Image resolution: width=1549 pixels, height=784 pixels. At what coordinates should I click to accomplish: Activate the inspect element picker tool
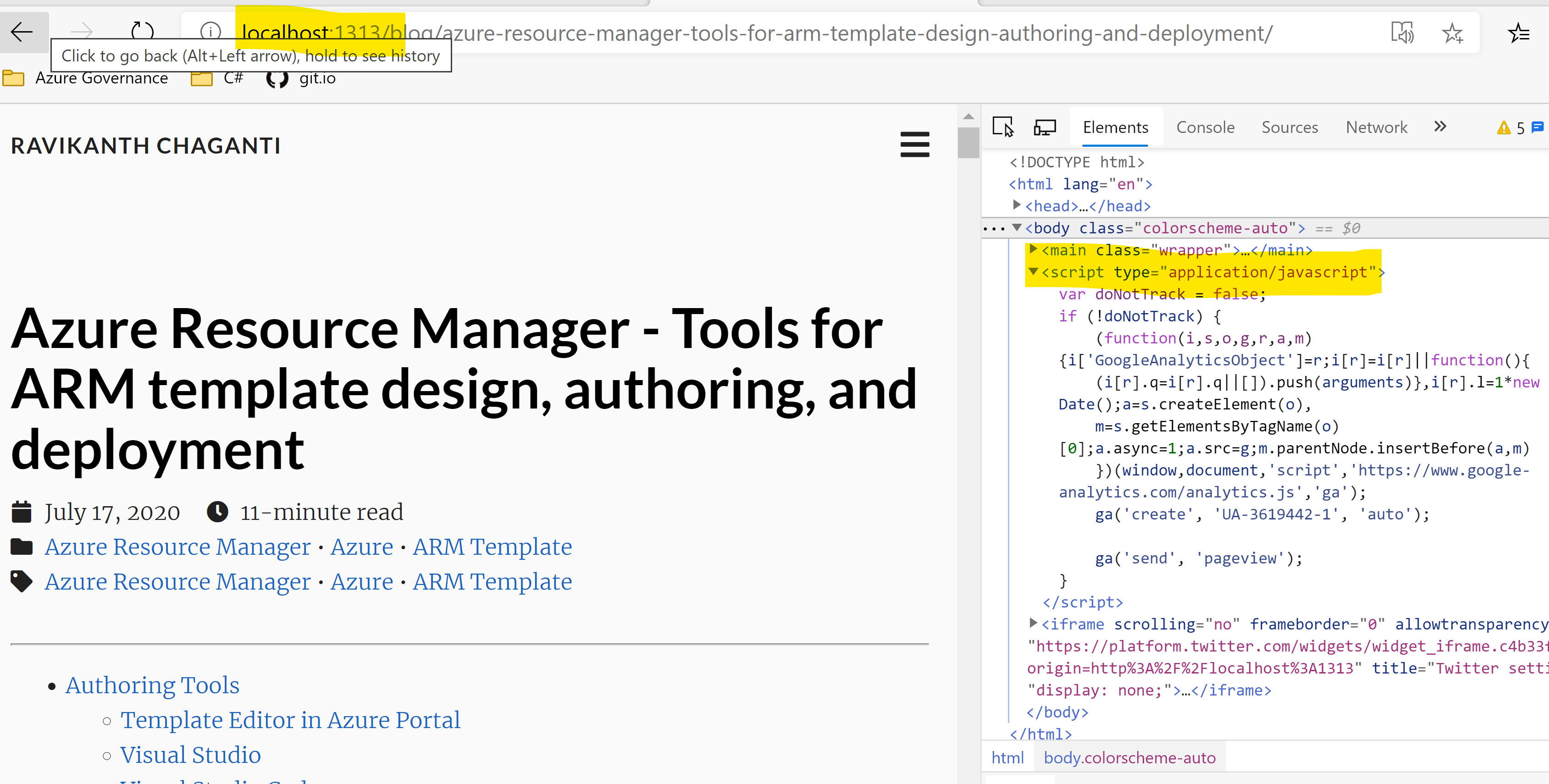[1003, 127]
